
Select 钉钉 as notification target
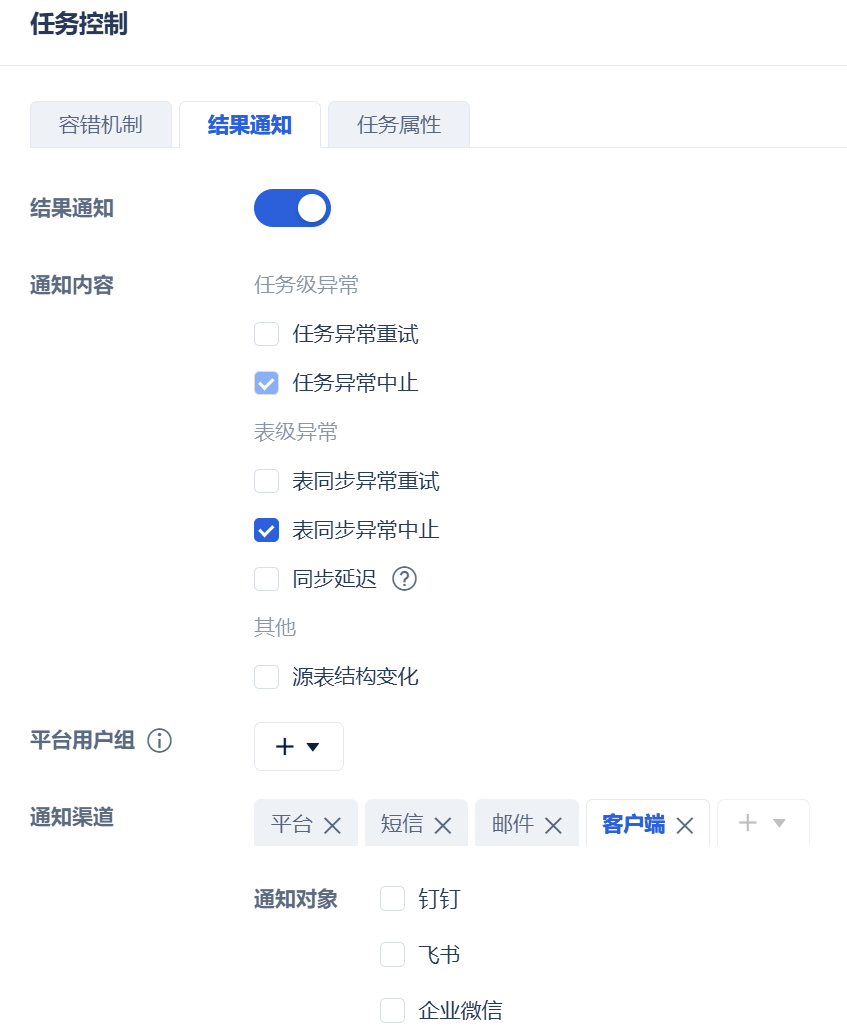point(392,899)
